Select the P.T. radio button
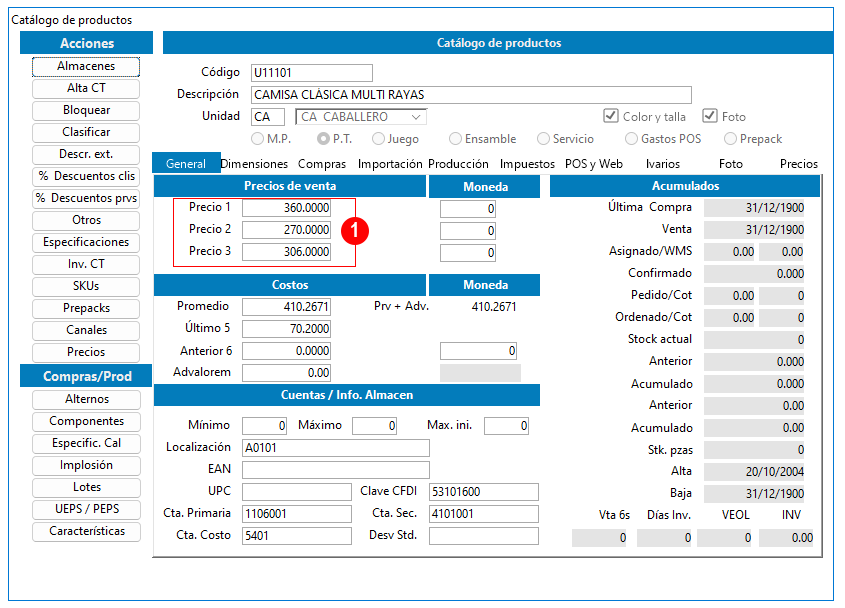Image resolution: width=845 pixels, height=608 pixels. pyautogui.click(x=323, y=139)
